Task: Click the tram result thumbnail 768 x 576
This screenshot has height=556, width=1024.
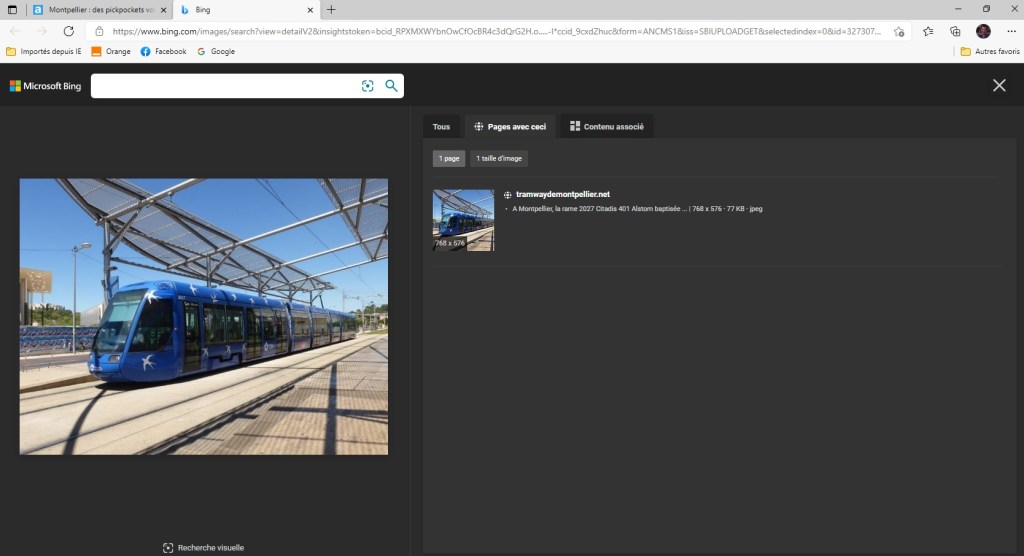Action: [463, 220]
